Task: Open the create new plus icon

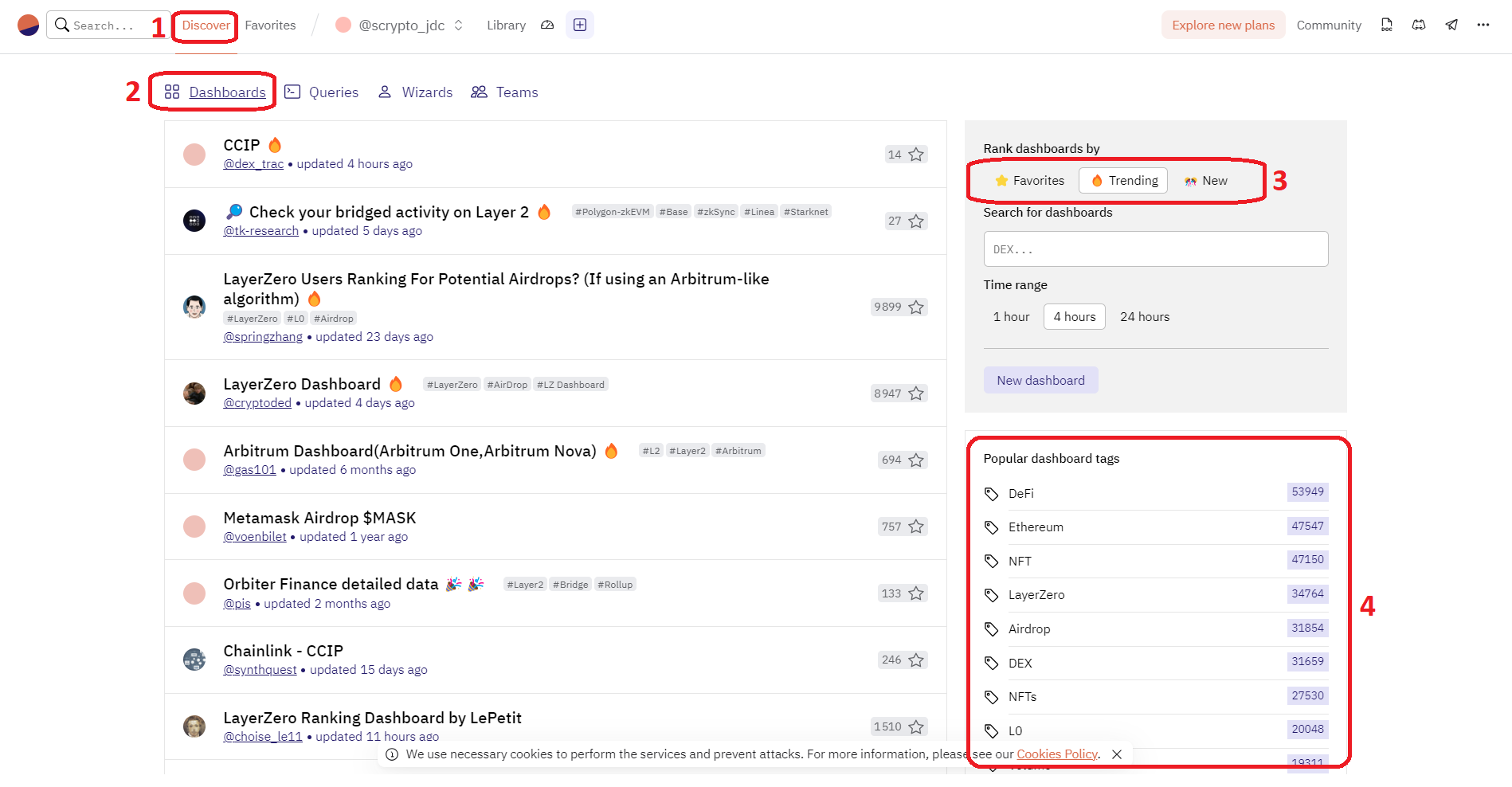Action: (580, 25)
